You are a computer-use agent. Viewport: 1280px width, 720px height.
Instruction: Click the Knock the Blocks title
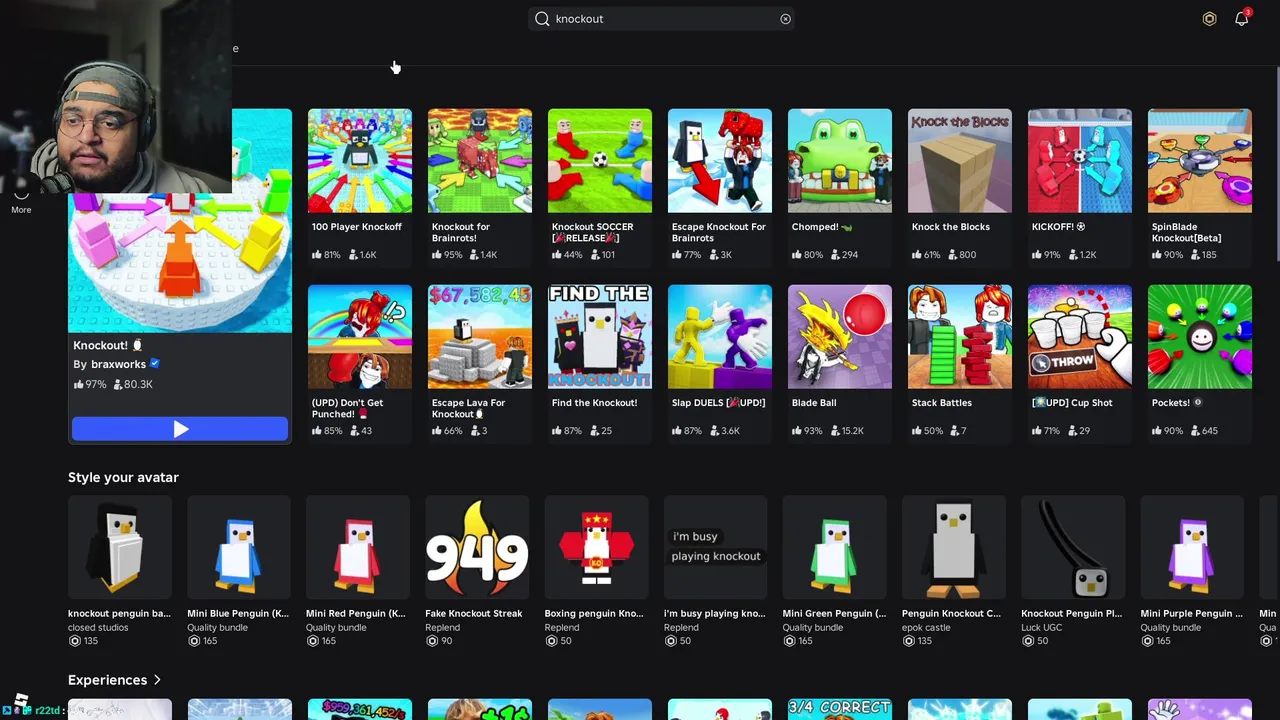(951, 227)
